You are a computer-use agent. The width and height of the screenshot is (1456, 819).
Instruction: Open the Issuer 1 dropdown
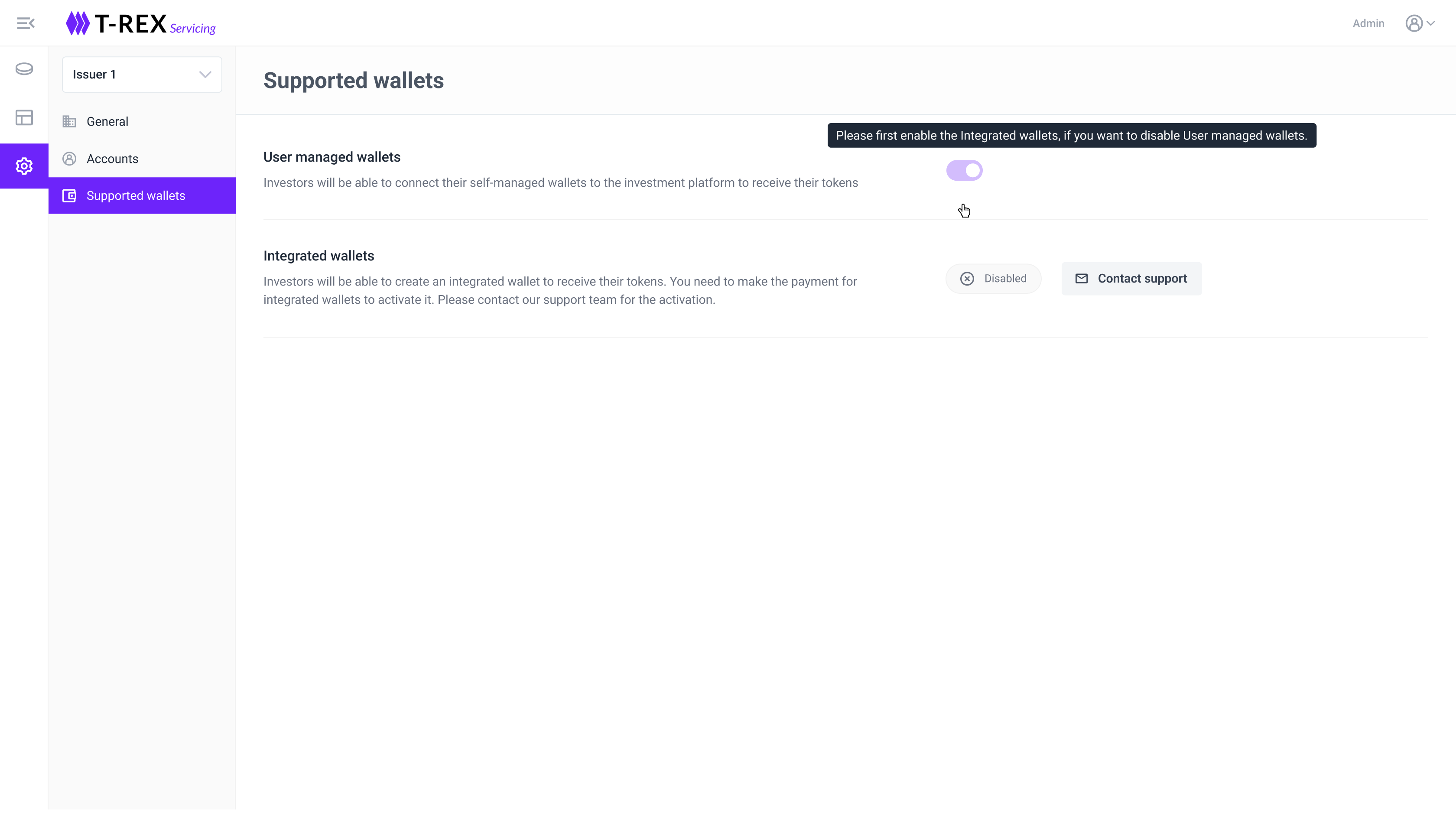pyautogui.click(x=142, y=75)
